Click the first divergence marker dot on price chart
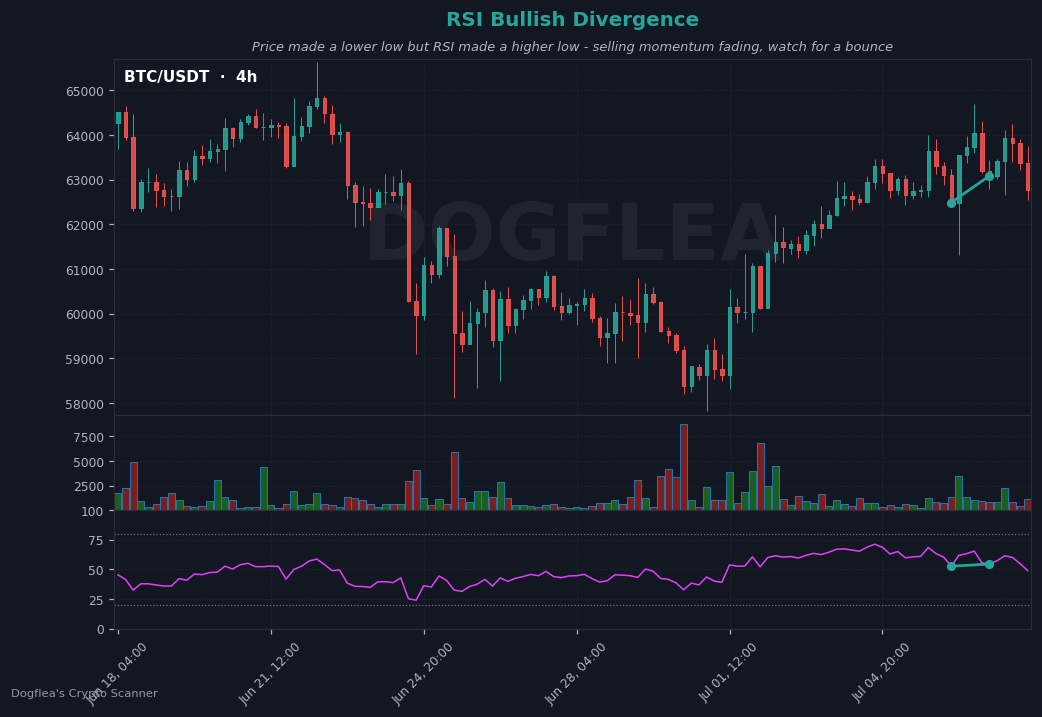This screenshot has width=1042, height=717. 952,203
